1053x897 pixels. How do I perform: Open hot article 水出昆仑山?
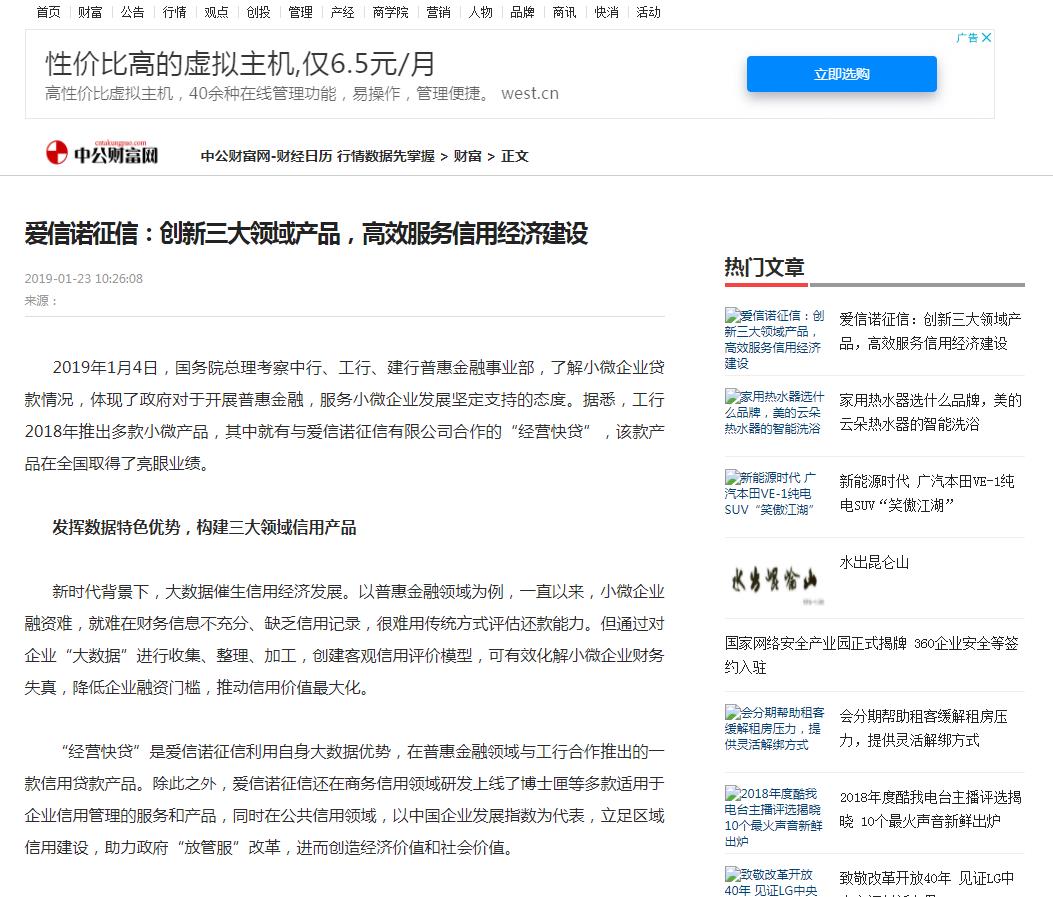coord(874,563)
